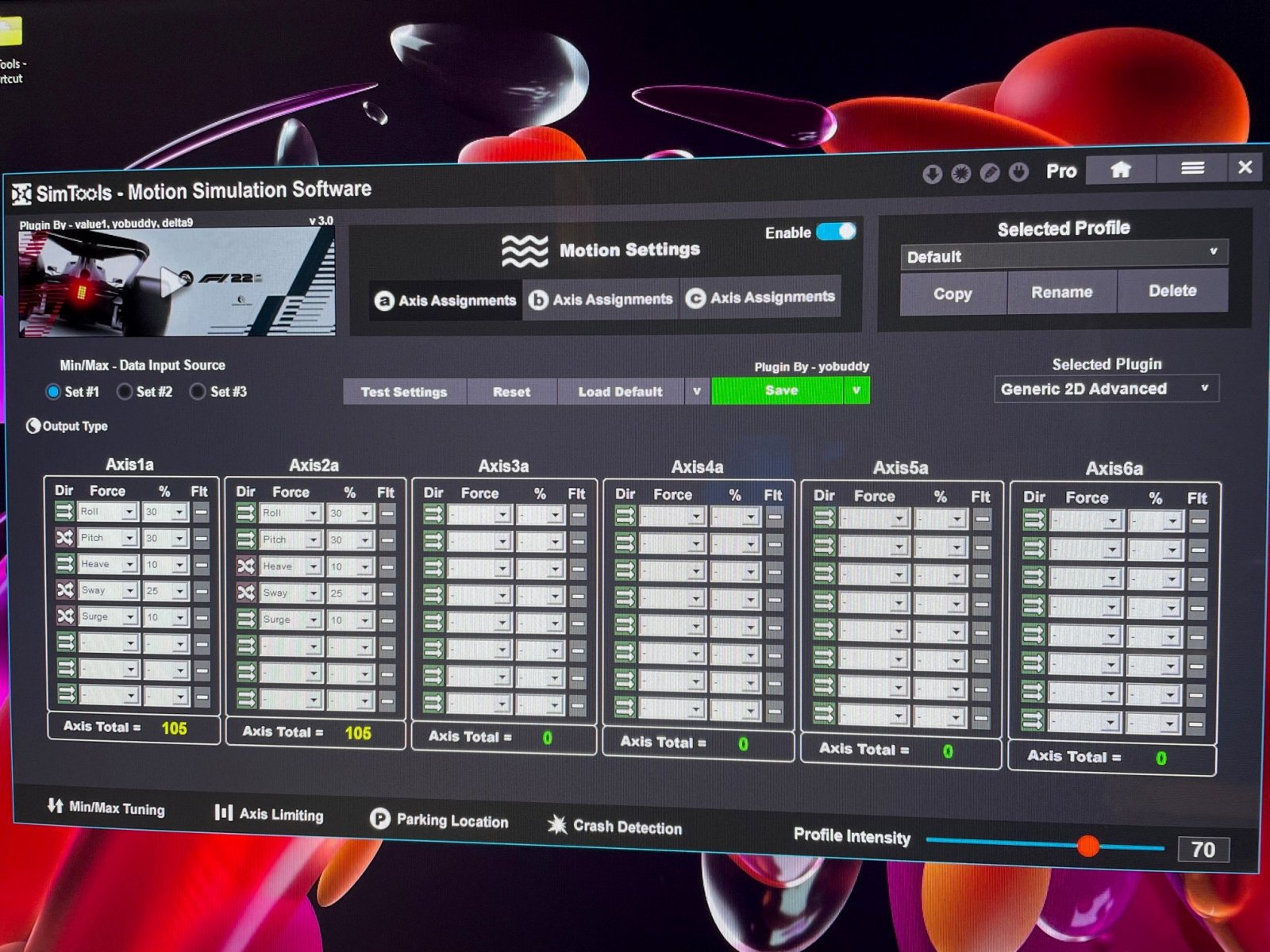The image size is (1270, 952).
Task: Click the download arrow icon in the title bar
Action: click(x=932, y=174)
